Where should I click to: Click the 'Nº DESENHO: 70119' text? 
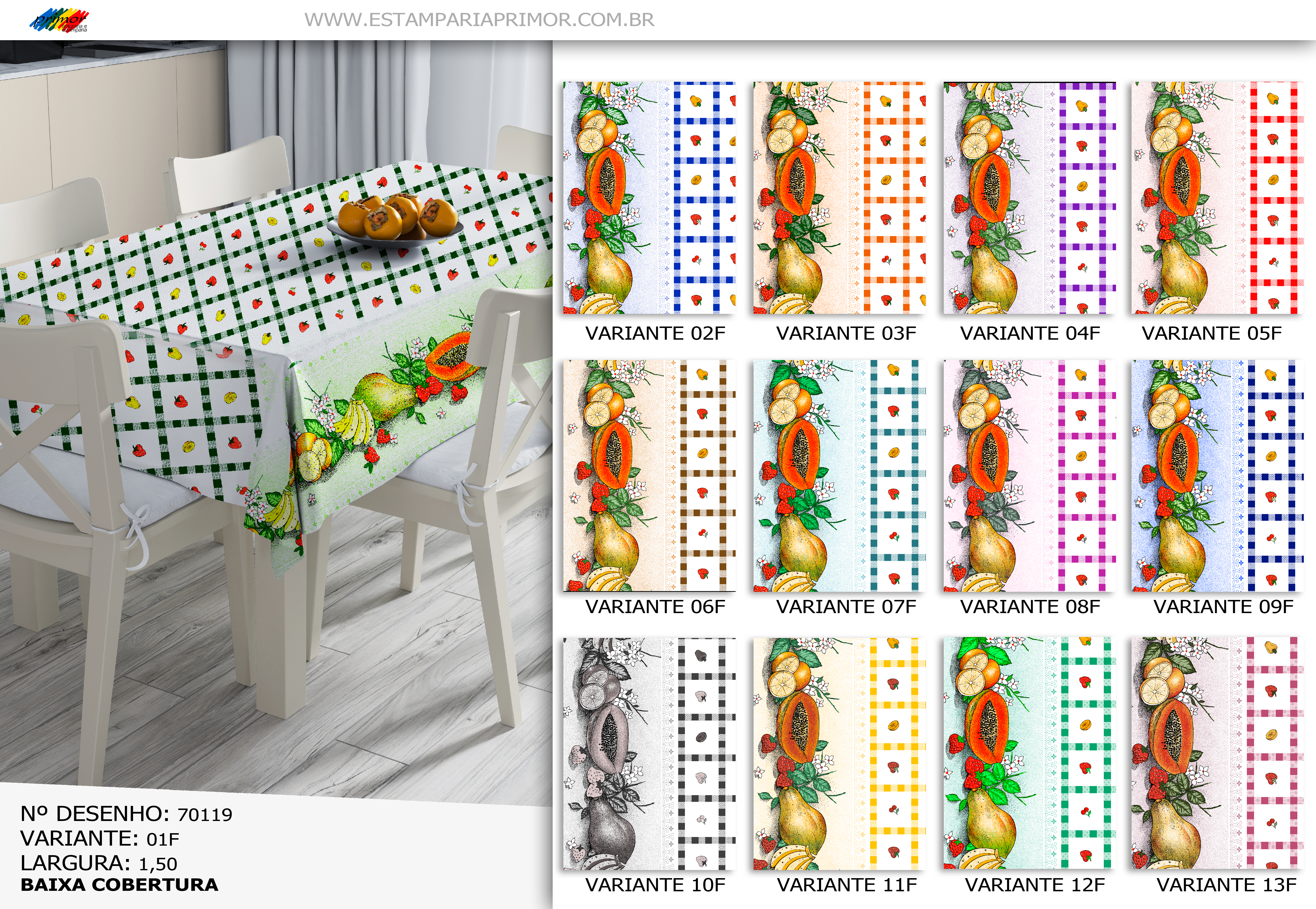(x=126, y=814)
